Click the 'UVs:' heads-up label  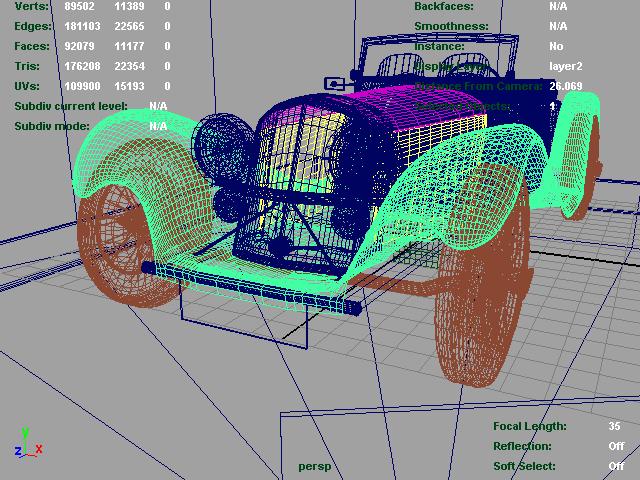pos(27,86)
